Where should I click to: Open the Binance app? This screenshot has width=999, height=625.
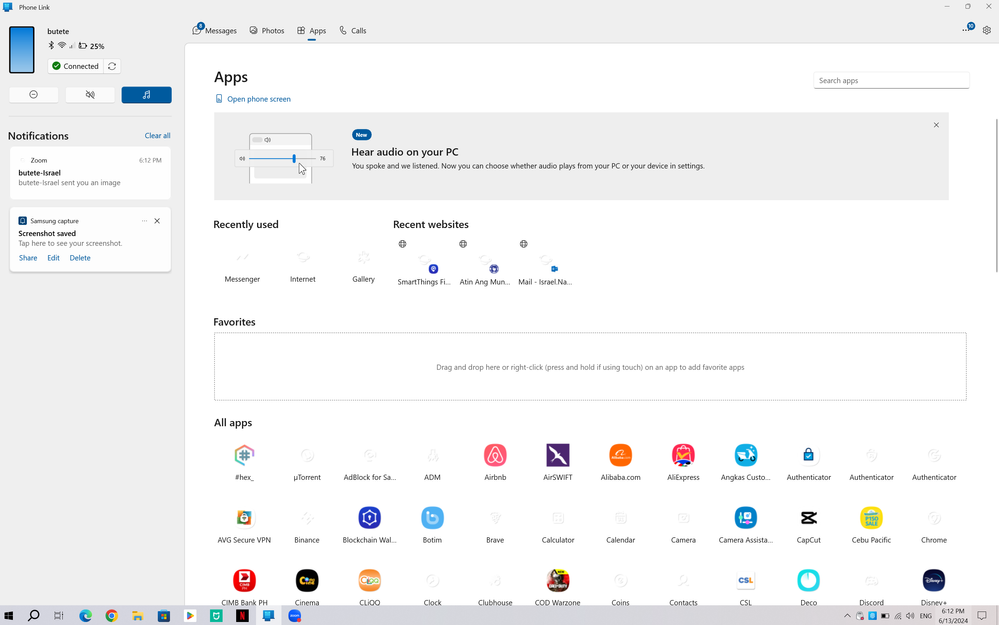[307, 525]
